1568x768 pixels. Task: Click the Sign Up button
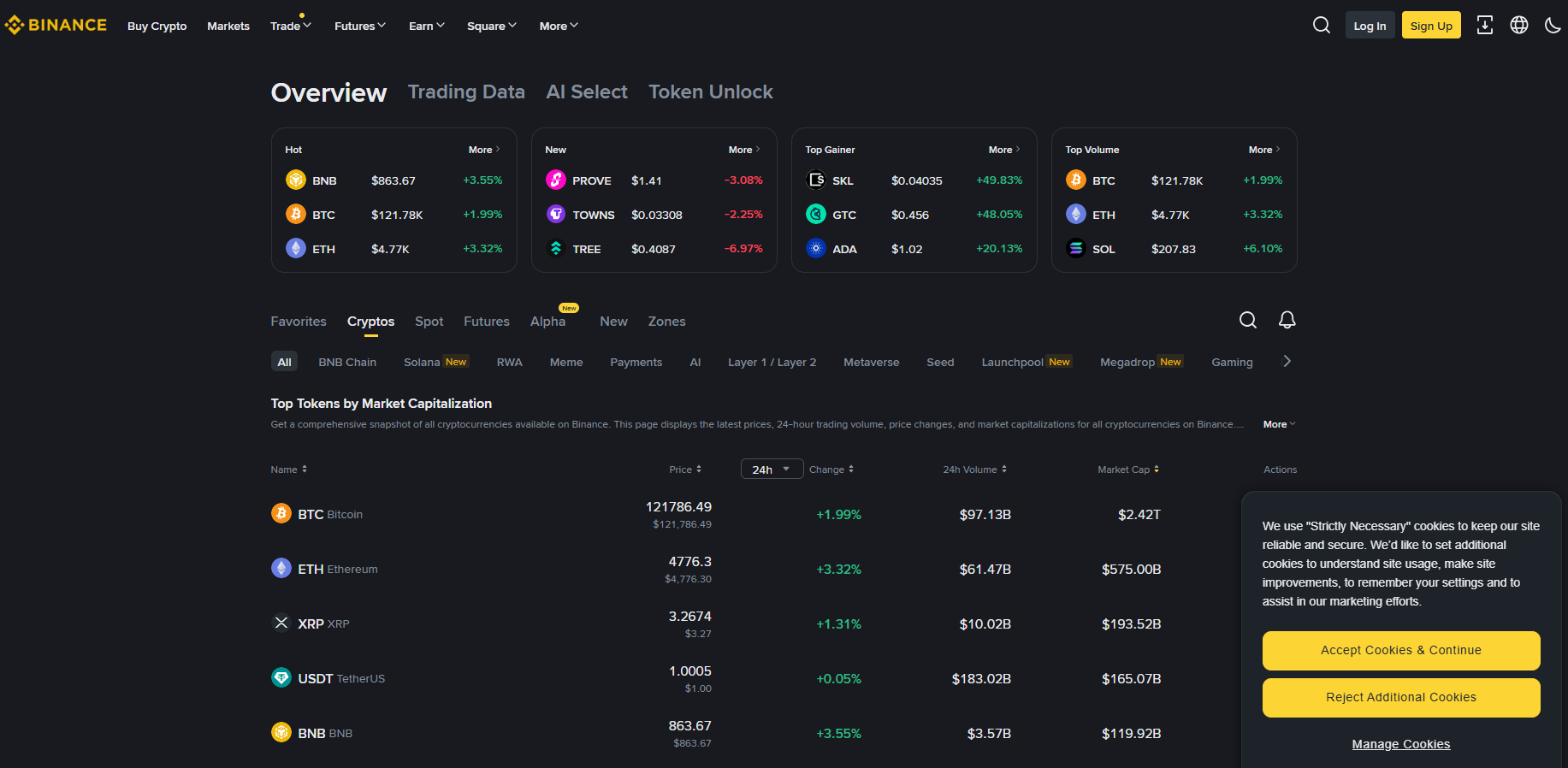pos(1431,26)
